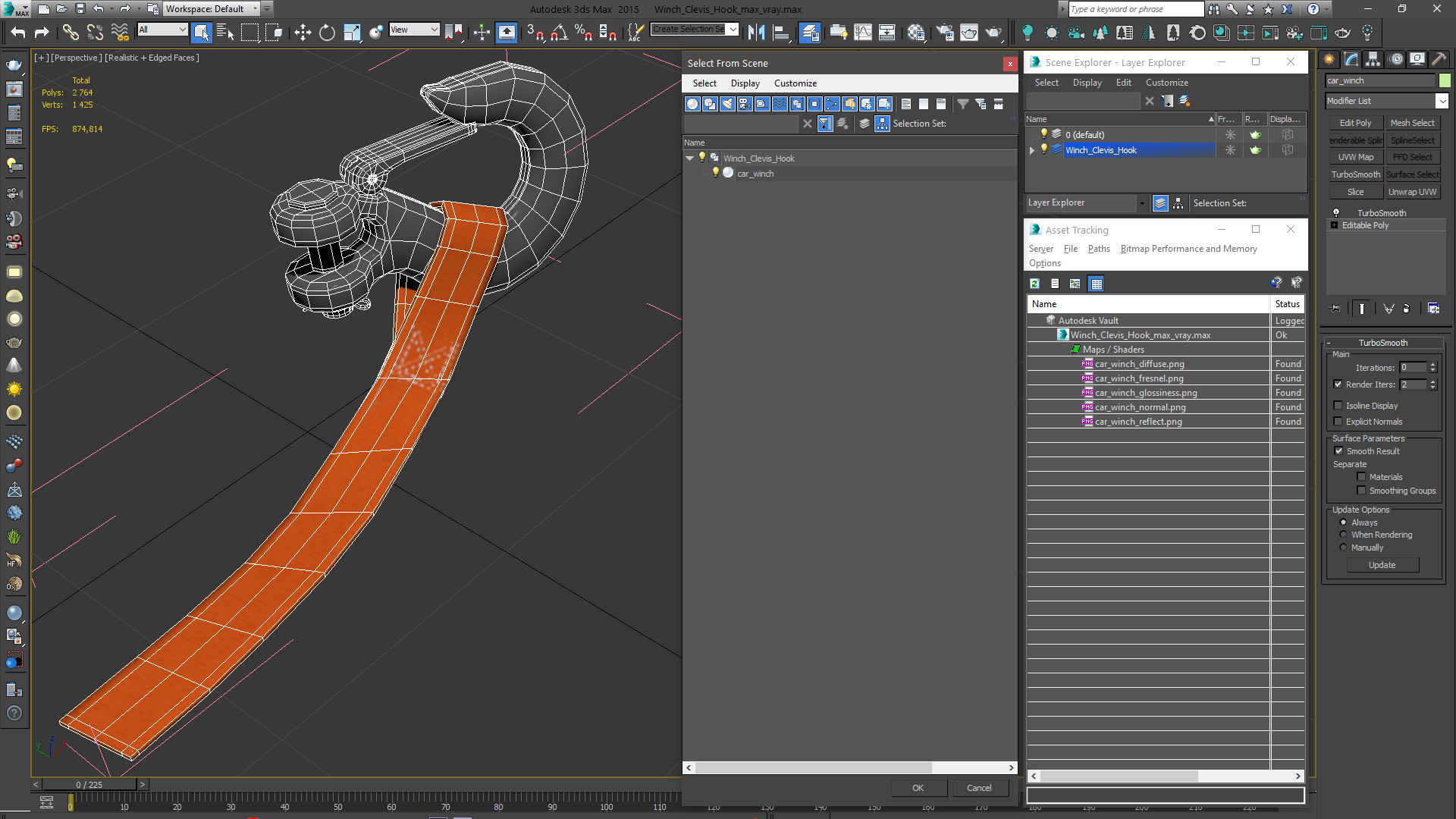Collapse Winch_Clevis_Hook tree in Select From Scene

[689, 158]
